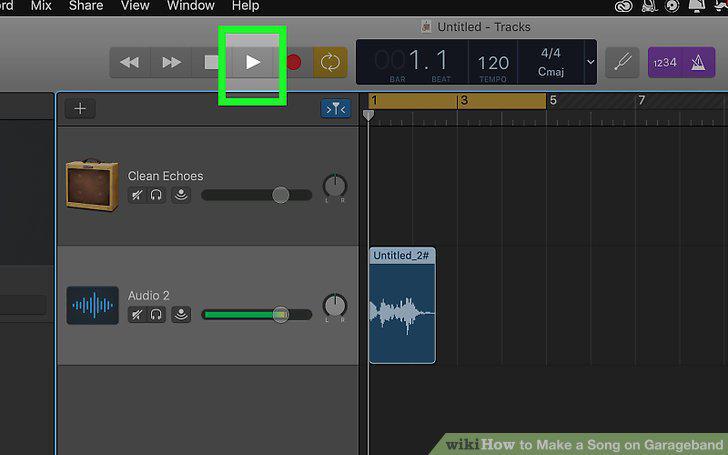Screen dimensions: 728x455
Task: Click bar 7 on the timeline ruler
Action: 642,100
